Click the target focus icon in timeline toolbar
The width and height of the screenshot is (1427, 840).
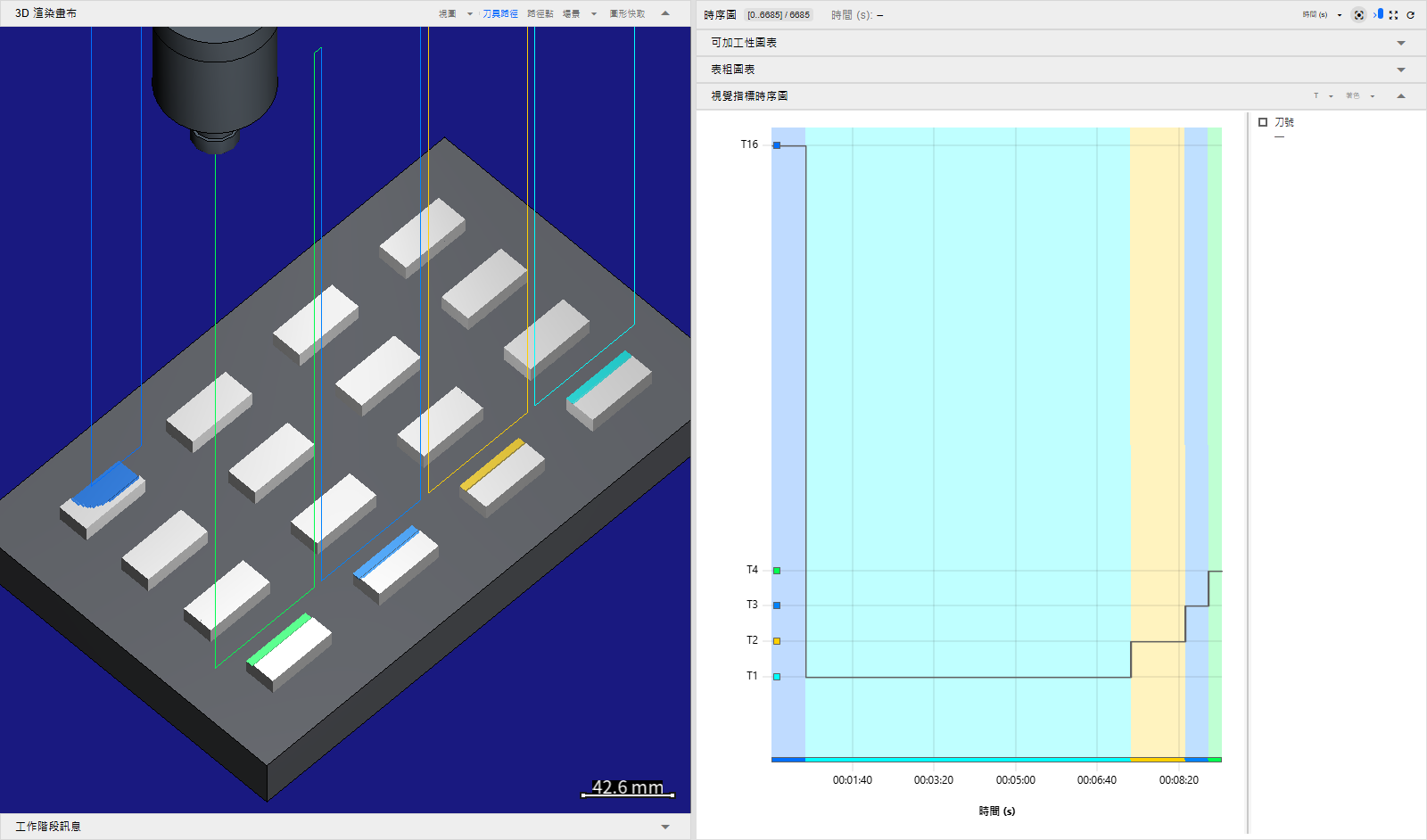1358,15
